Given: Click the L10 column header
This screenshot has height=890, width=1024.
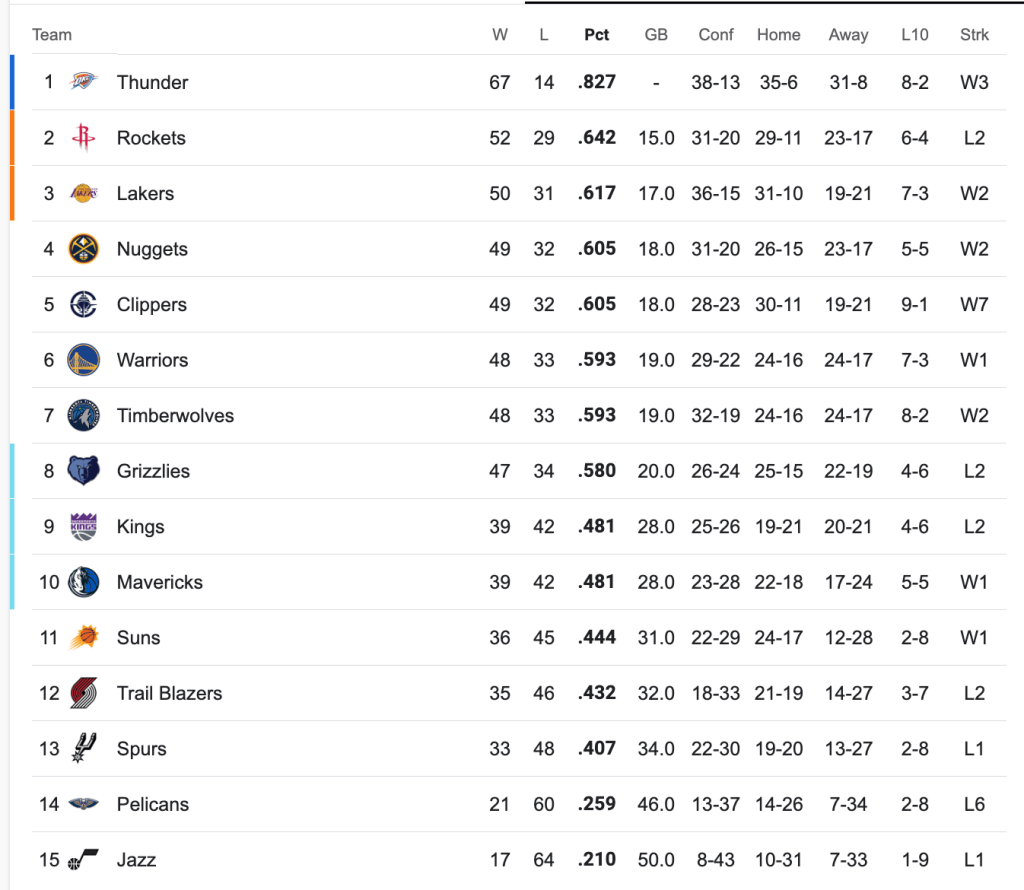Looking at the screenshot, I should coord(914,35).
